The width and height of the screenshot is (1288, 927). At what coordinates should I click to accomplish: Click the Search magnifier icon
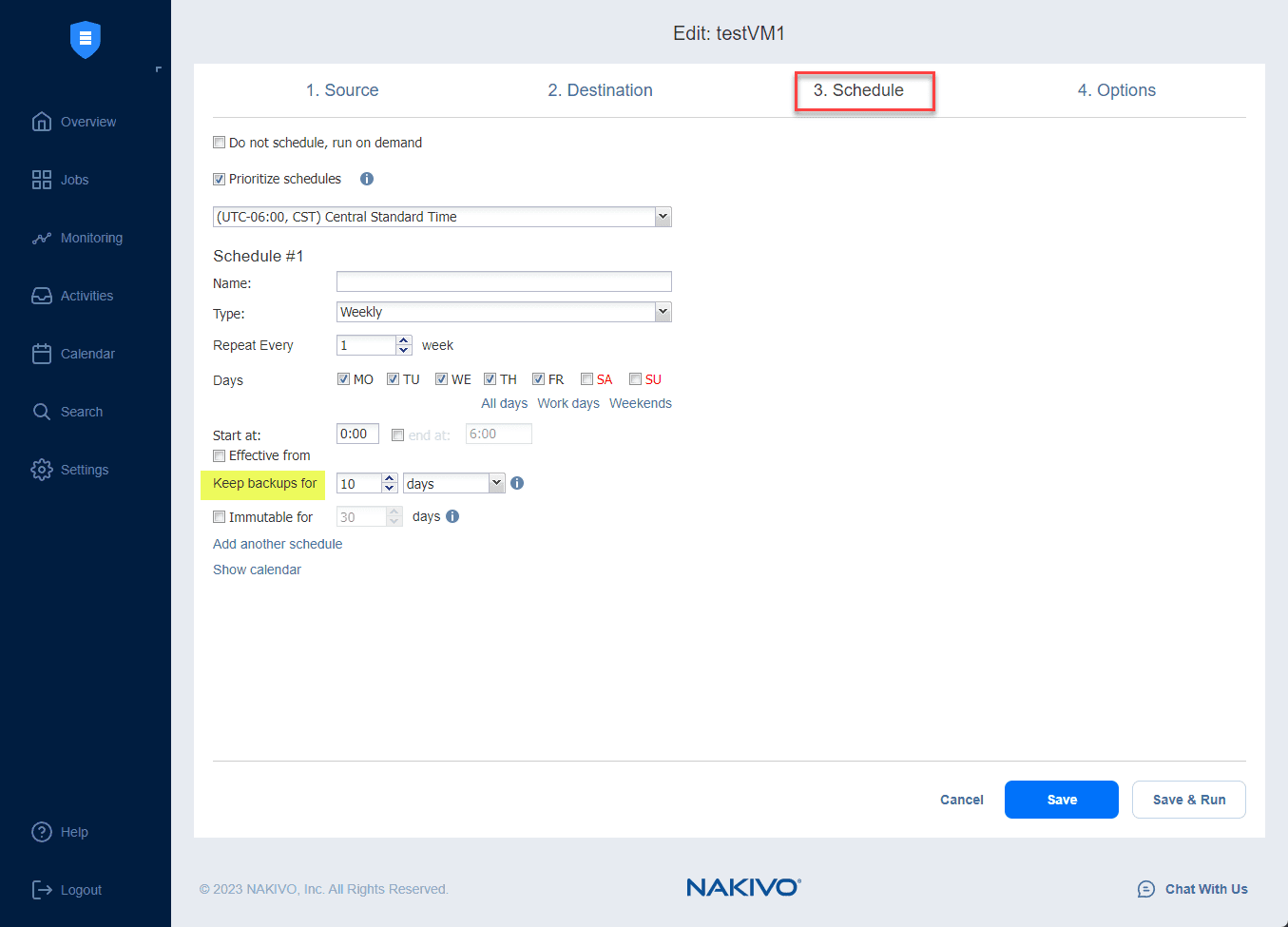pos(42,412)
